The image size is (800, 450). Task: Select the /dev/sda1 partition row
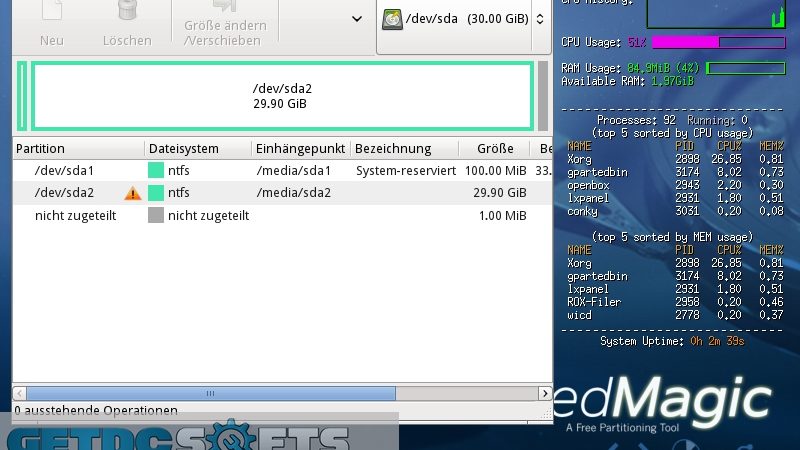(283, 170)
